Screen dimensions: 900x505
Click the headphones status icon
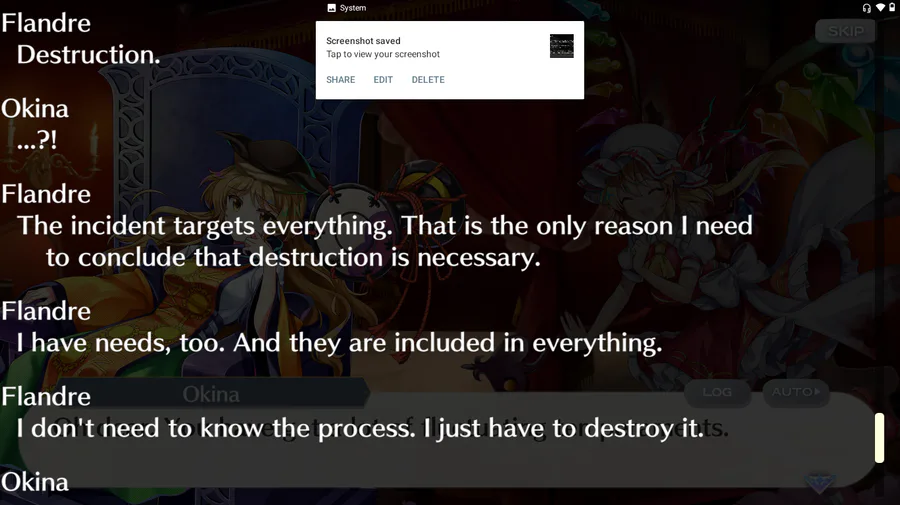point(866,8)
